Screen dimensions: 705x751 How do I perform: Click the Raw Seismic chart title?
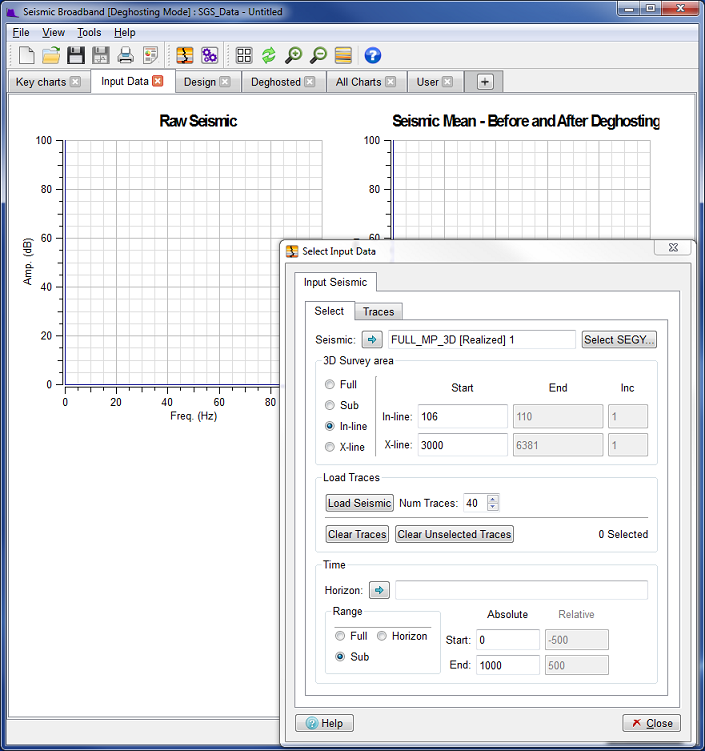click(198, 121)
